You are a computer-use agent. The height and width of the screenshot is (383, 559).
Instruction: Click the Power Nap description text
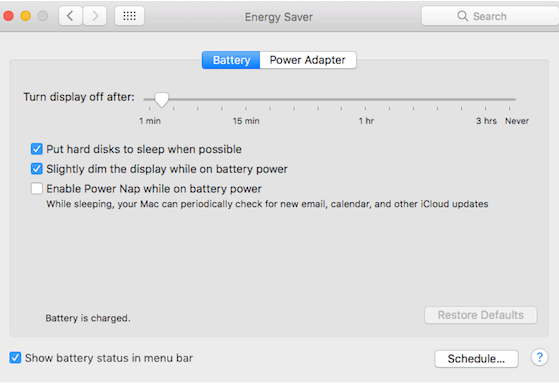(267, 204)
